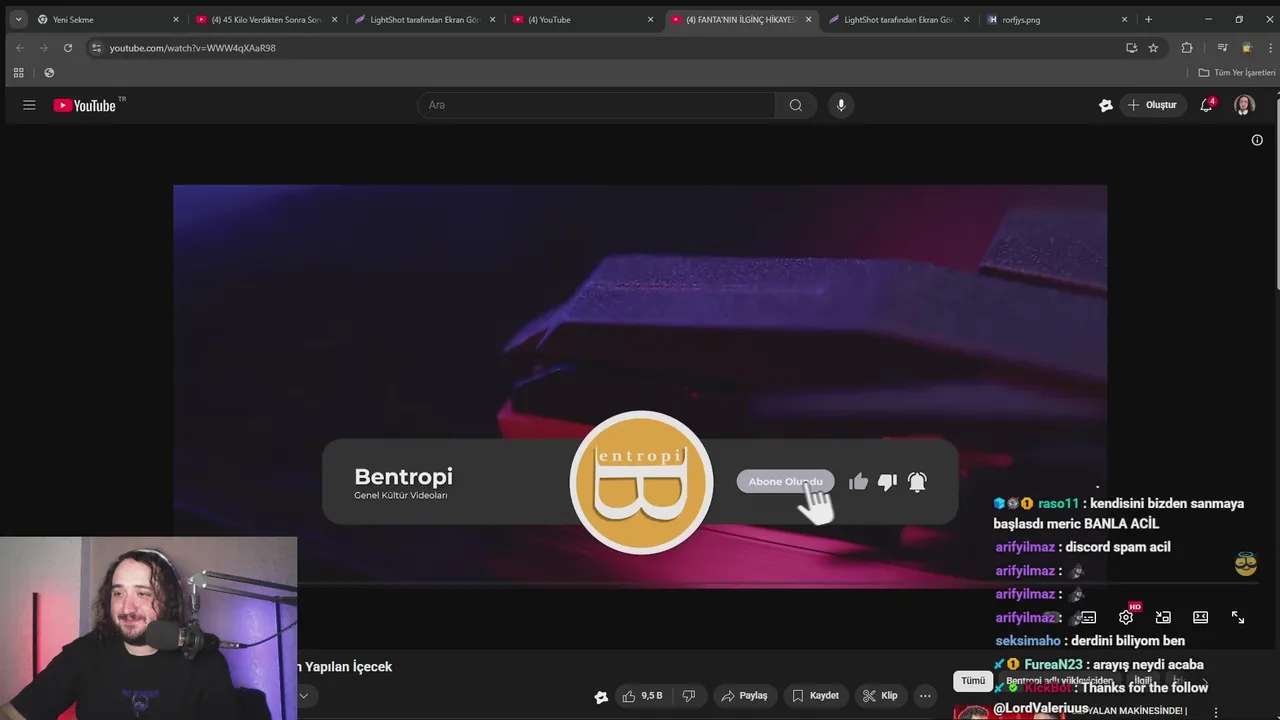The width and height of the screenshot is (1280, 720).
Task: Click the star-shaped icon beside Oluştur
Action: [x=1105, y=105]
